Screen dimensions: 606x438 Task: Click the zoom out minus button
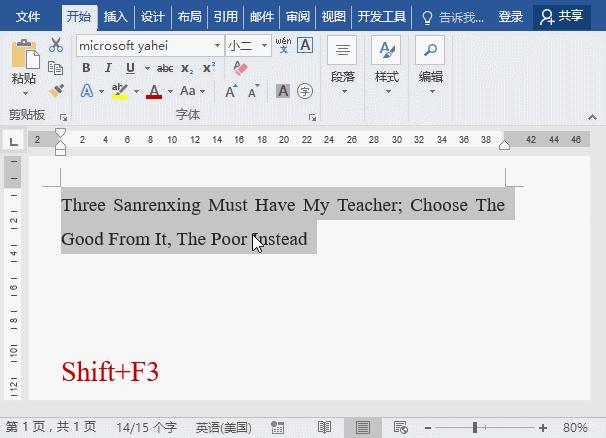point(428,428)
